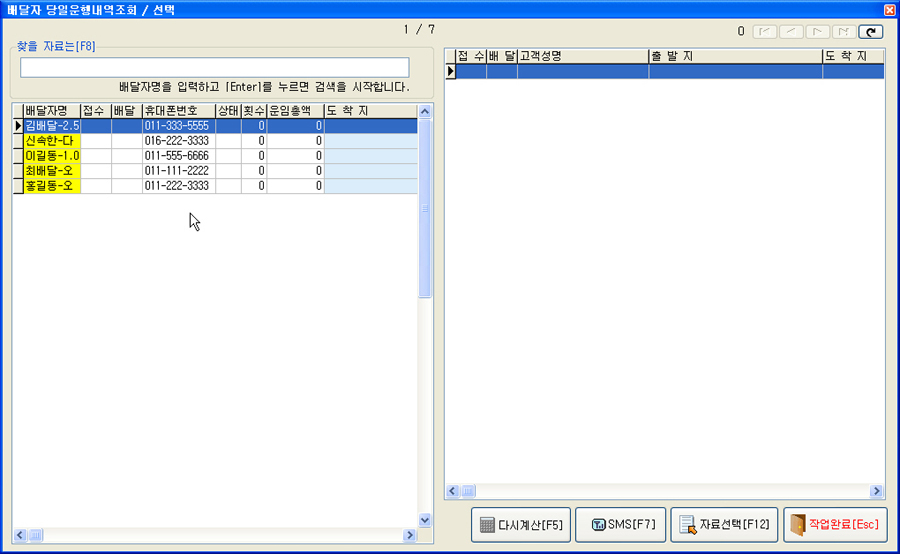Click the 휴대폰번호 column header
Viewport: 900px width, 554px height.
pos(179,111)
